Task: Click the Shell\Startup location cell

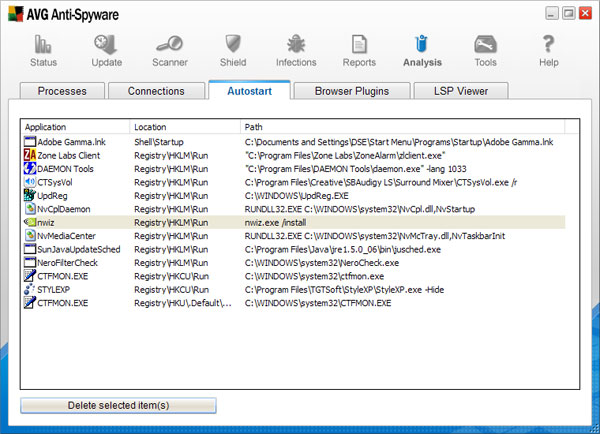Action: point(159,142)
